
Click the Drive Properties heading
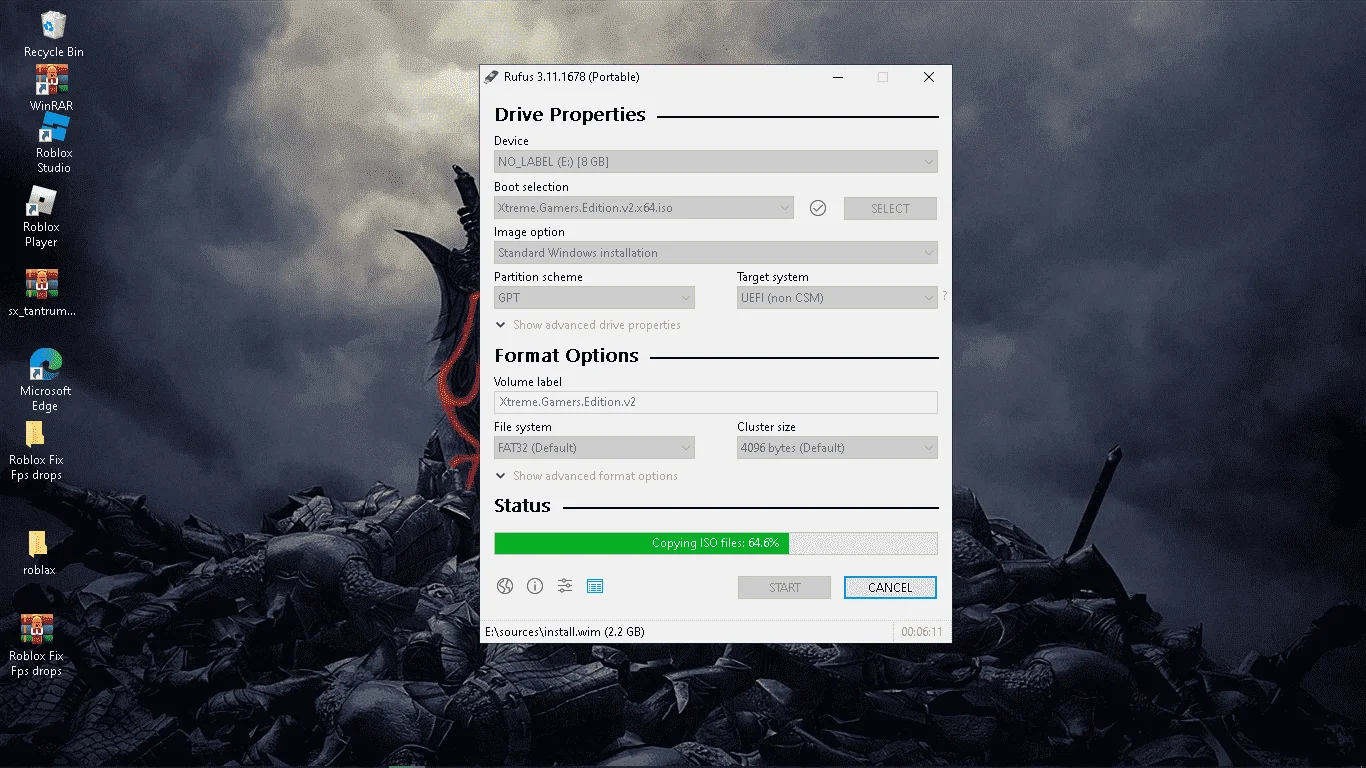tap(570, 114)
